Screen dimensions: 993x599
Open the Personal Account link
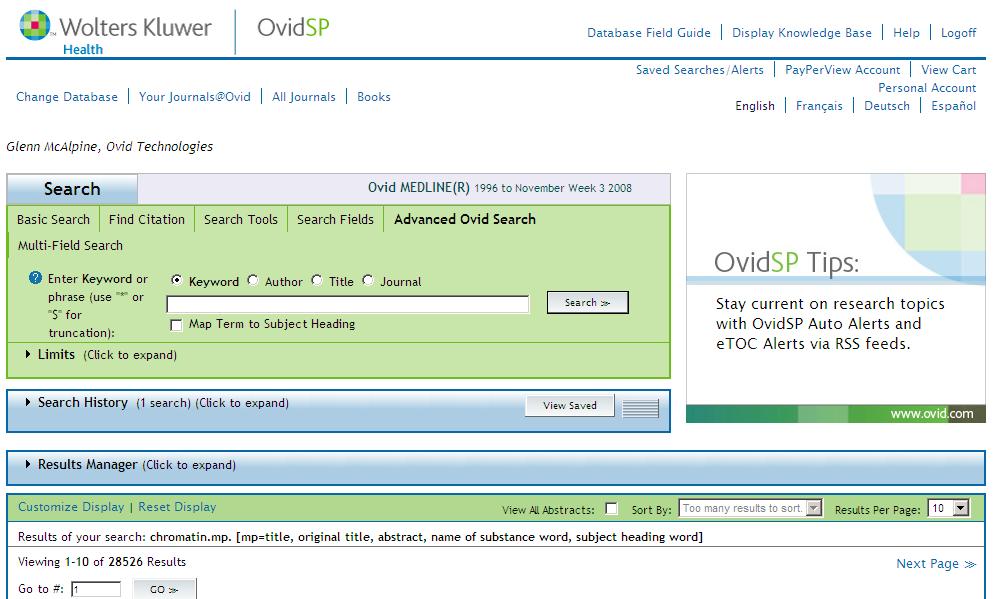927,87
